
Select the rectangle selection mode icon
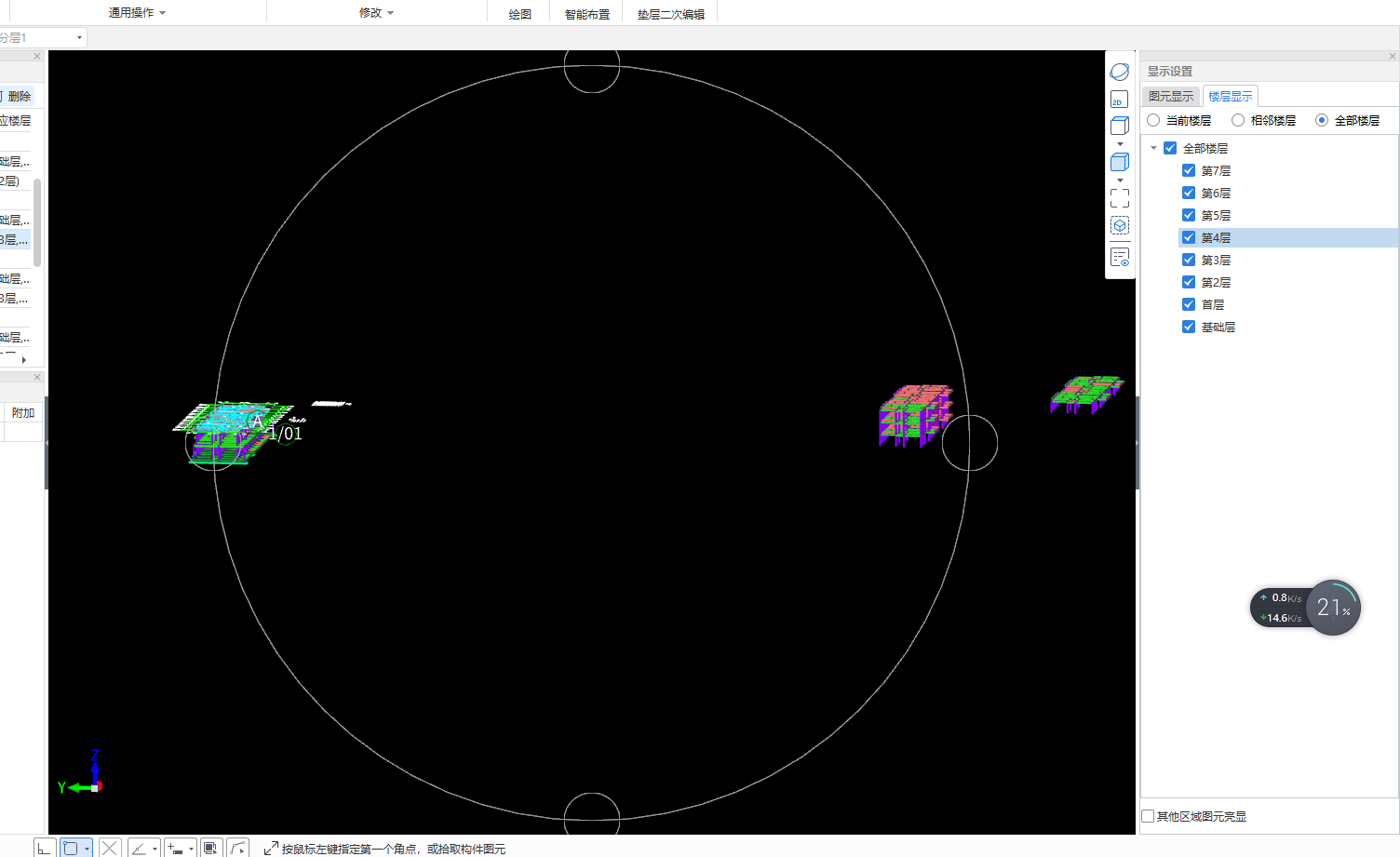click(71, 849)
